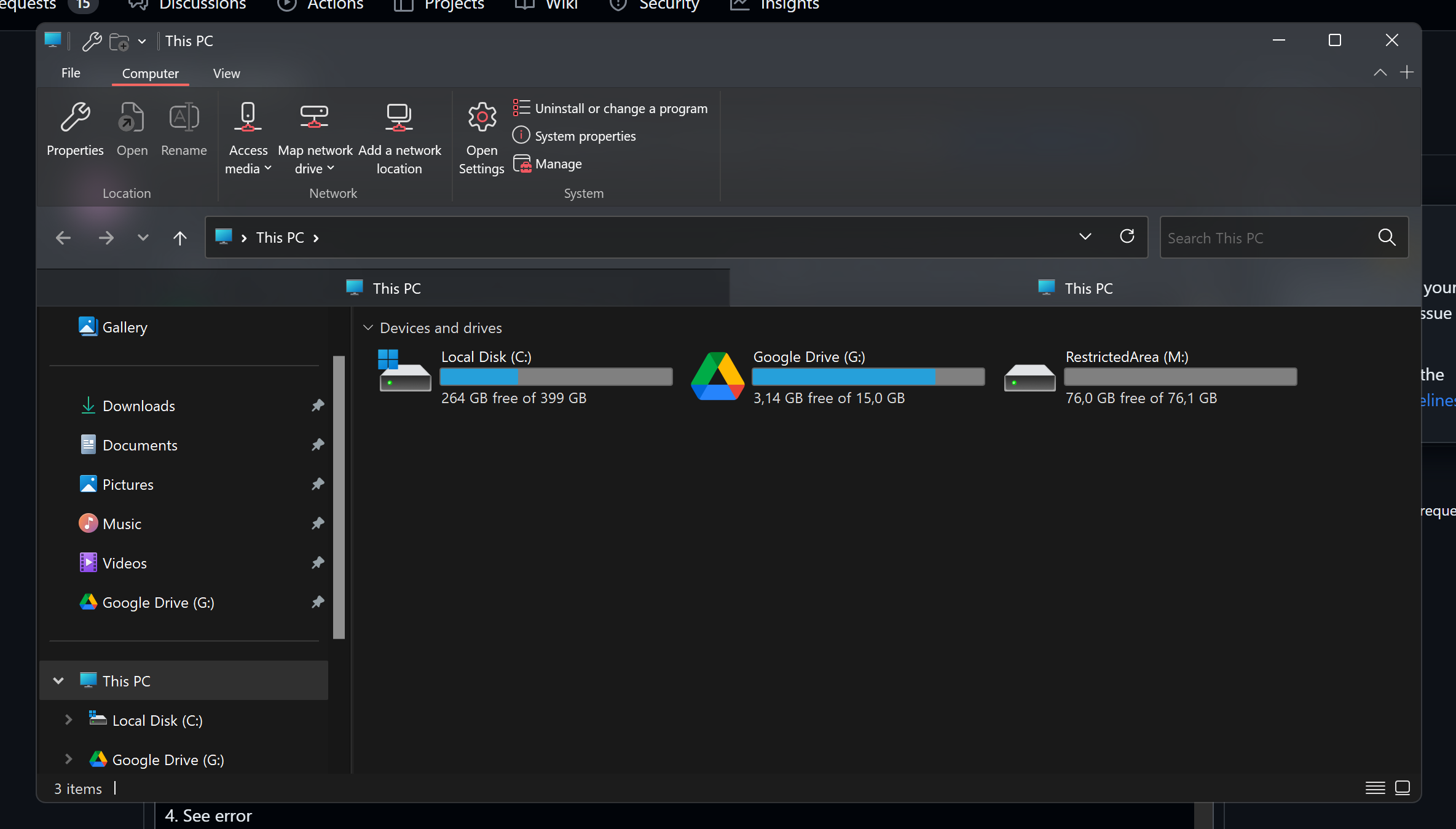Switch to large icons view in status bar
The image size is (1456, 829).
pos(1403,788)
